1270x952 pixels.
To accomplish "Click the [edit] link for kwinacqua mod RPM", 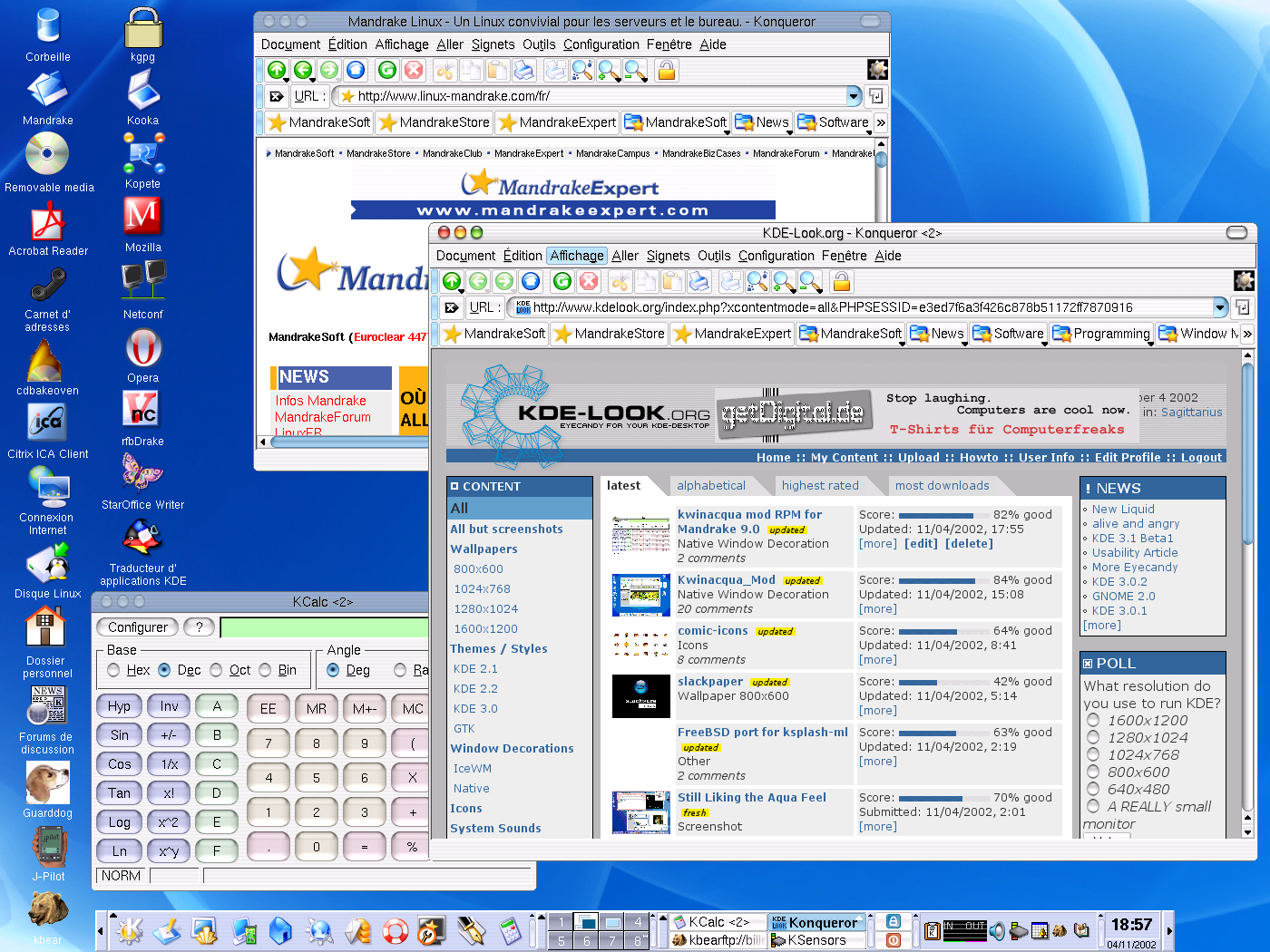I will click(x=921, y=544).
